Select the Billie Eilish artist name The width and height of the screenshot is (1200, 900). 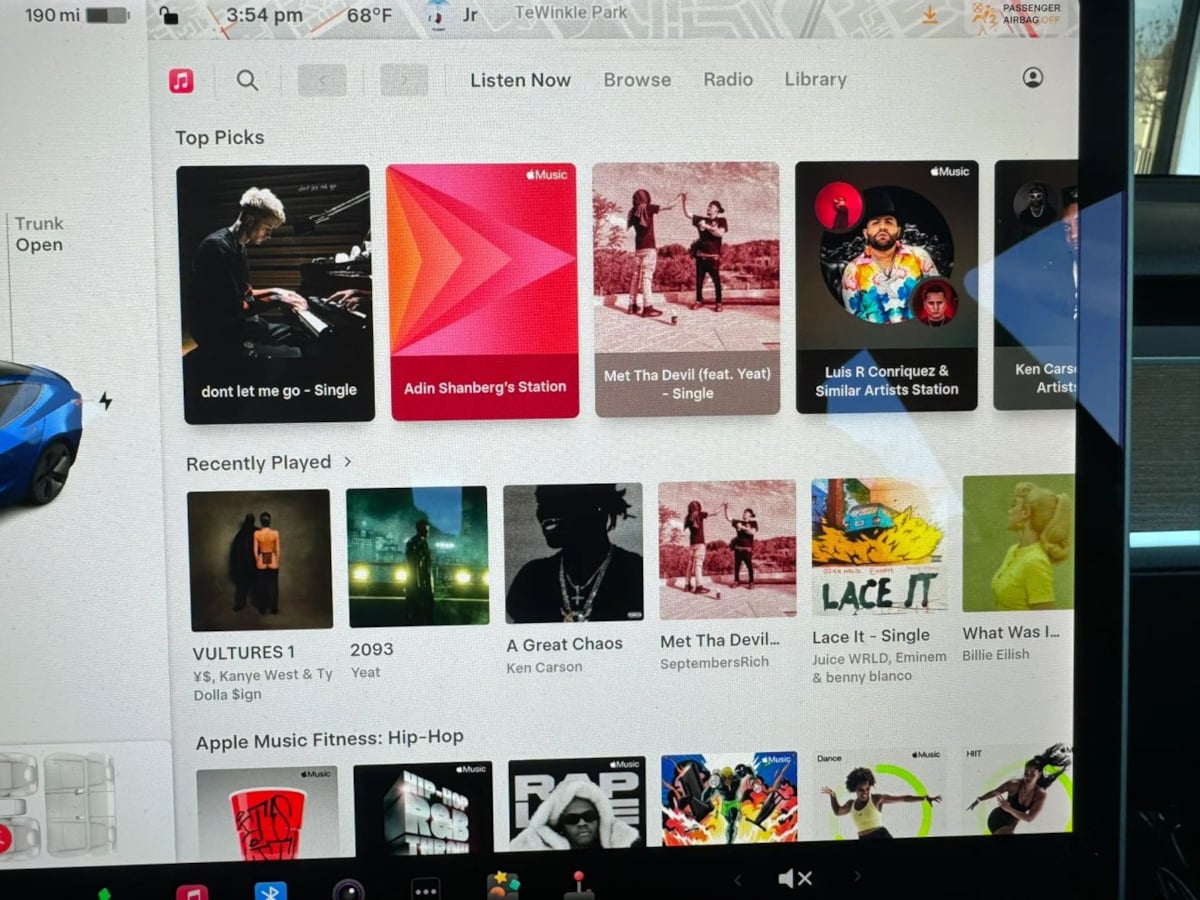(995, 655)
